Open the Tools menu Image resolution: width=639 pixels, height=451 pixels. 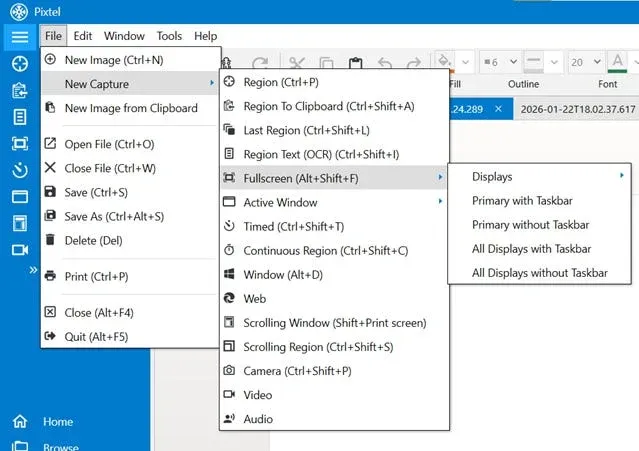(x=169, y=36)
